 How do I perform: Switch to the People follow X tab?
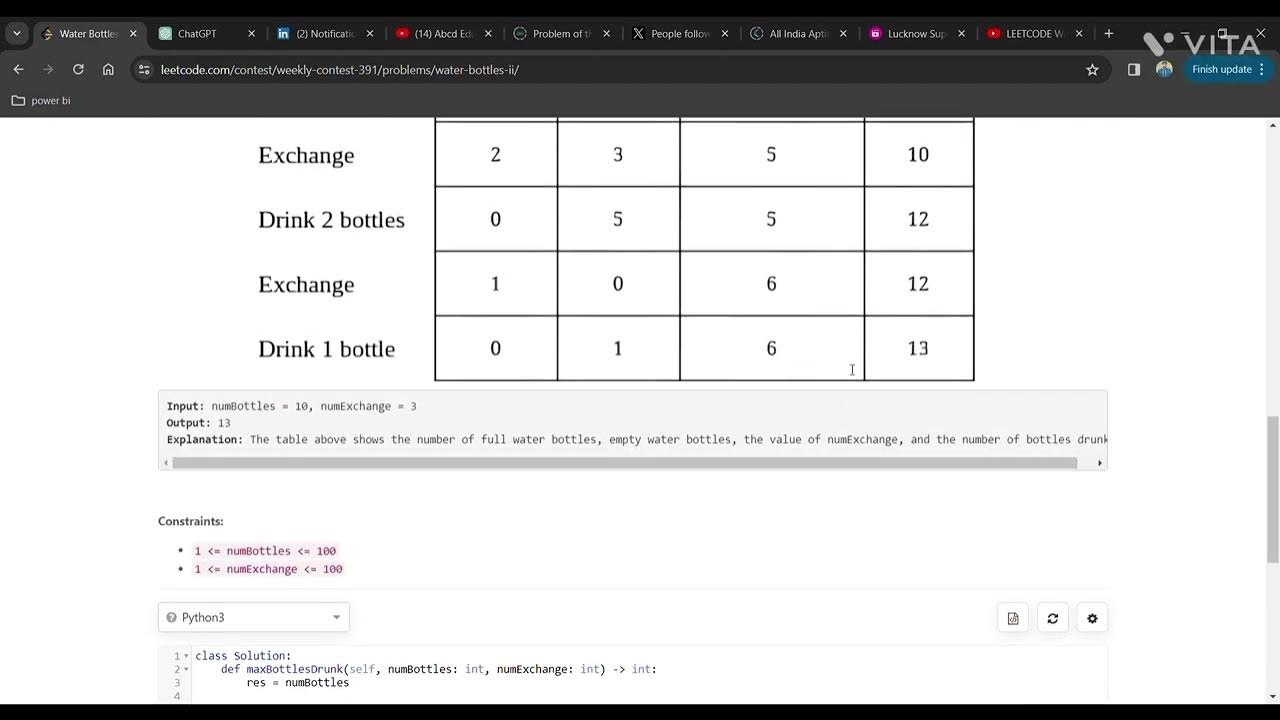pos(680,33)
